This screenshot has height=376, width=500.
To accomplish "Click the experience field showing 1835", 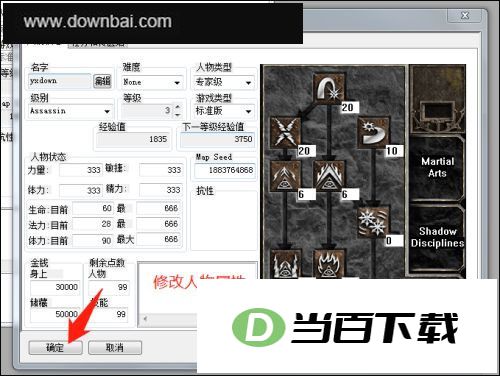I will (133, 139).
